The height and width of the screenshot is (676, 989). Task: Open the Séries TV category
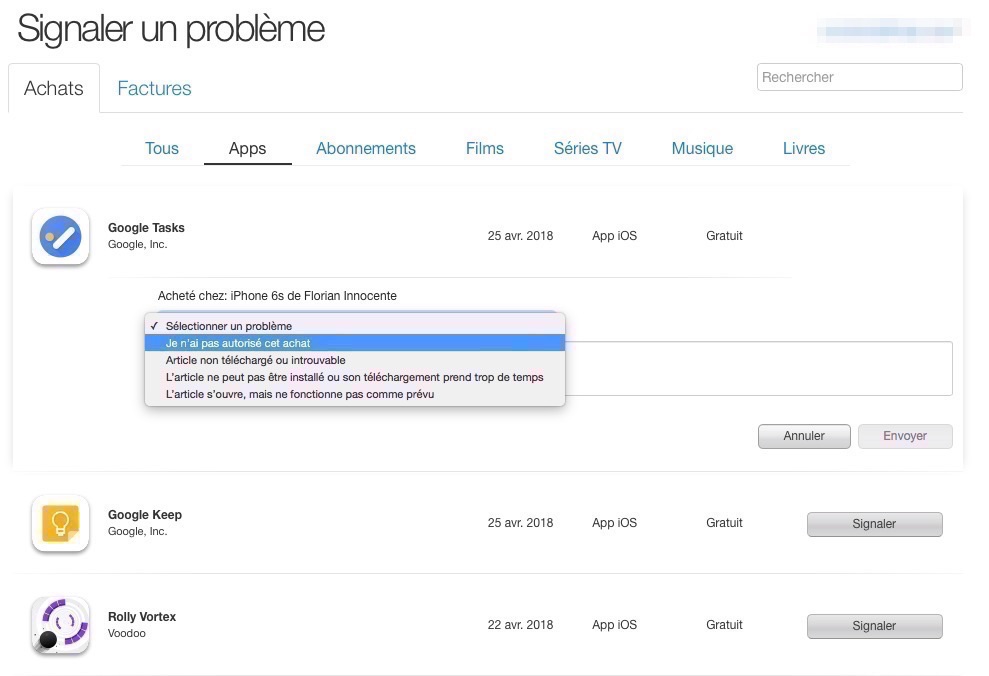[588, 148]
